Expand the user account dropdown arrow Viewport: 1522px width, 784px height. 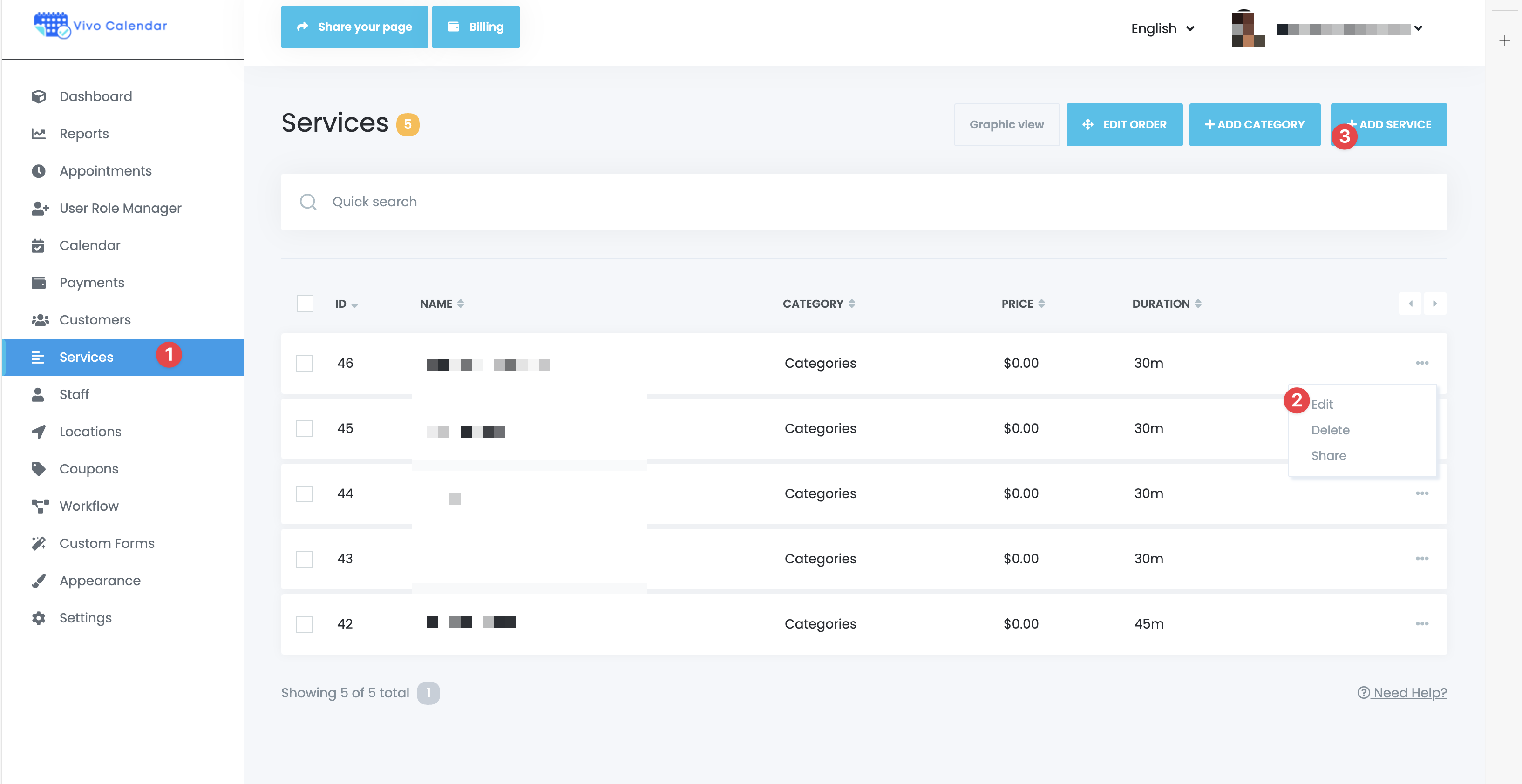tap(1417, 28)
